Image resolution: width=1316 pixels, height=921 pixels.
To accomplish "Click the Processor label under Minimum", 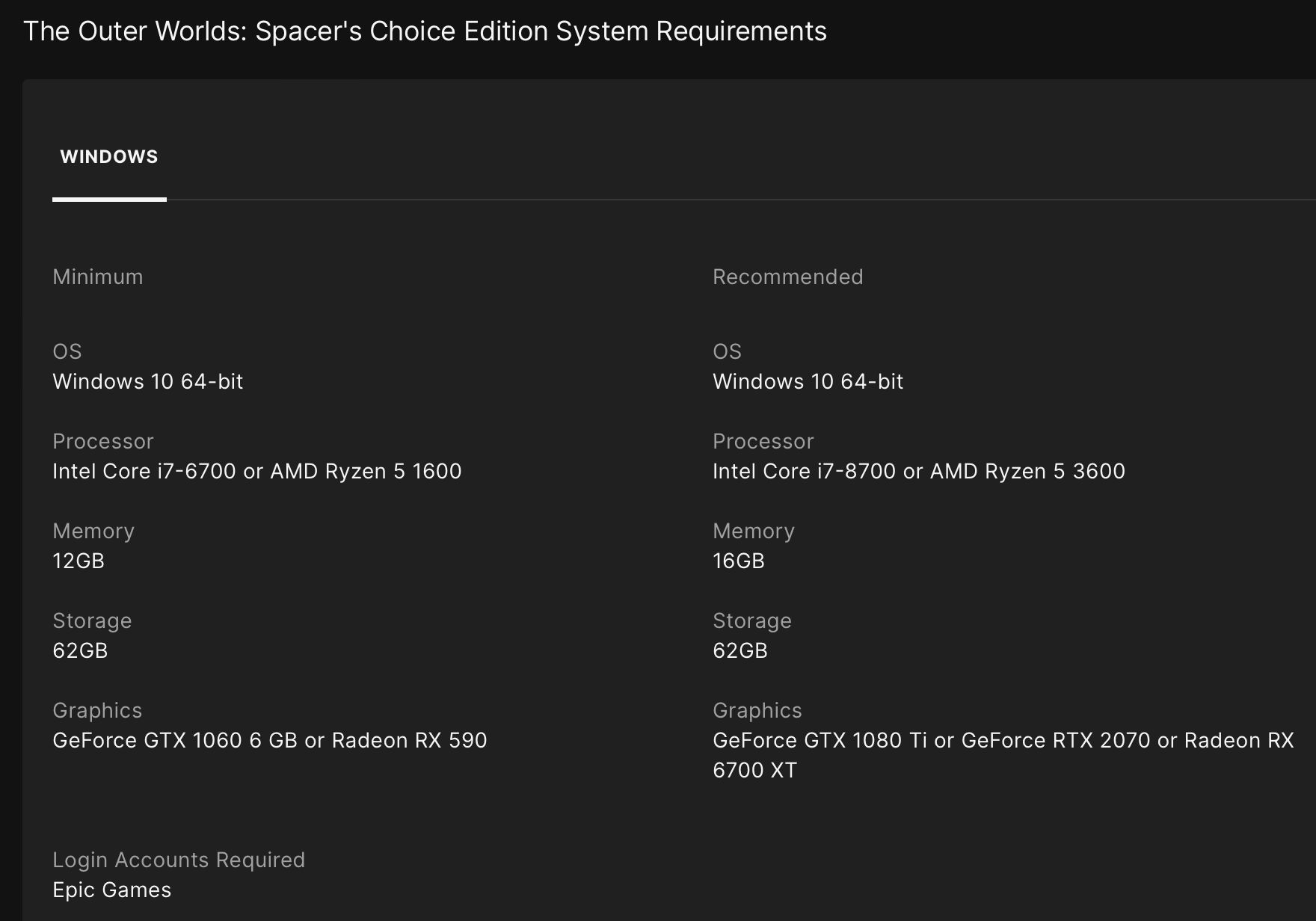I will click(x=103, y=441).
